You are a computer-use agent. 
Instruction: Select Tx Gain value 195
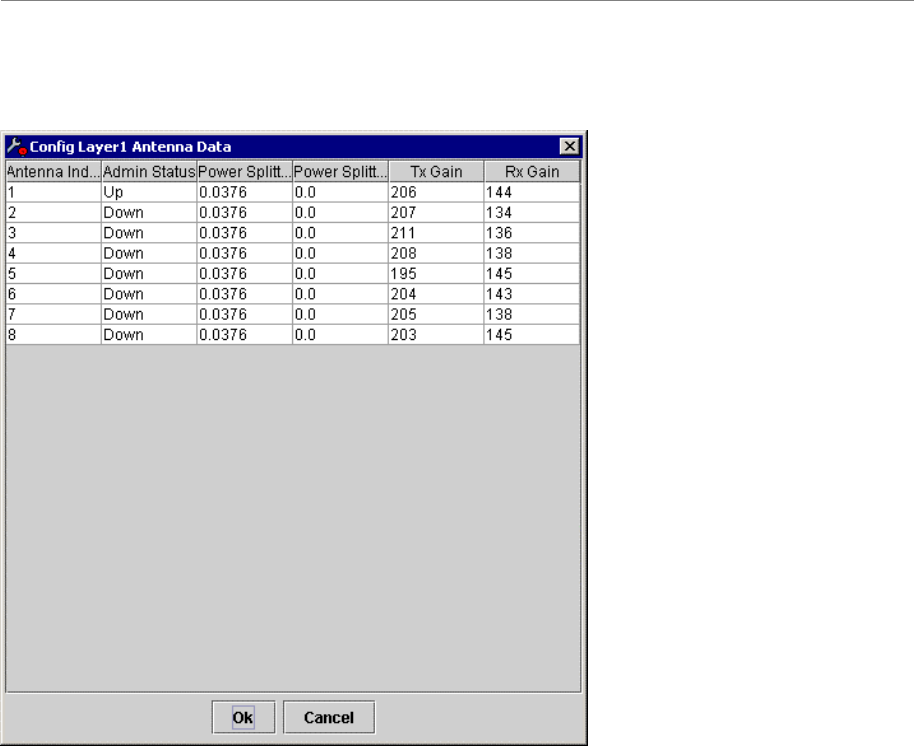pos(436,274)
